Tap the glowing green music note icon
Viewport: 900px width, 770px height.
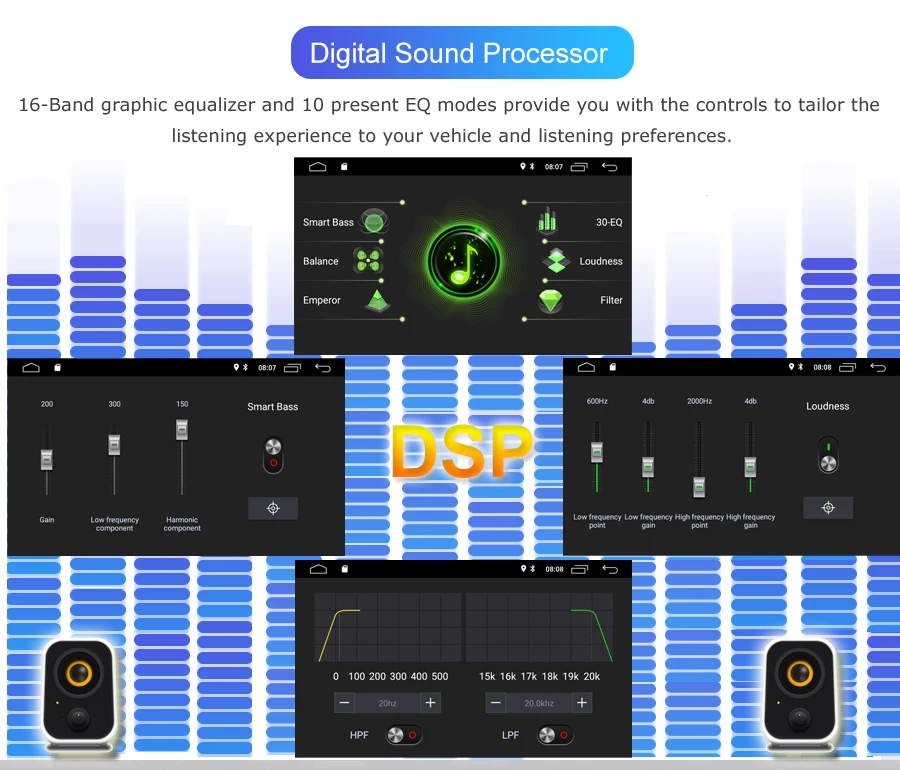(463, 260)
